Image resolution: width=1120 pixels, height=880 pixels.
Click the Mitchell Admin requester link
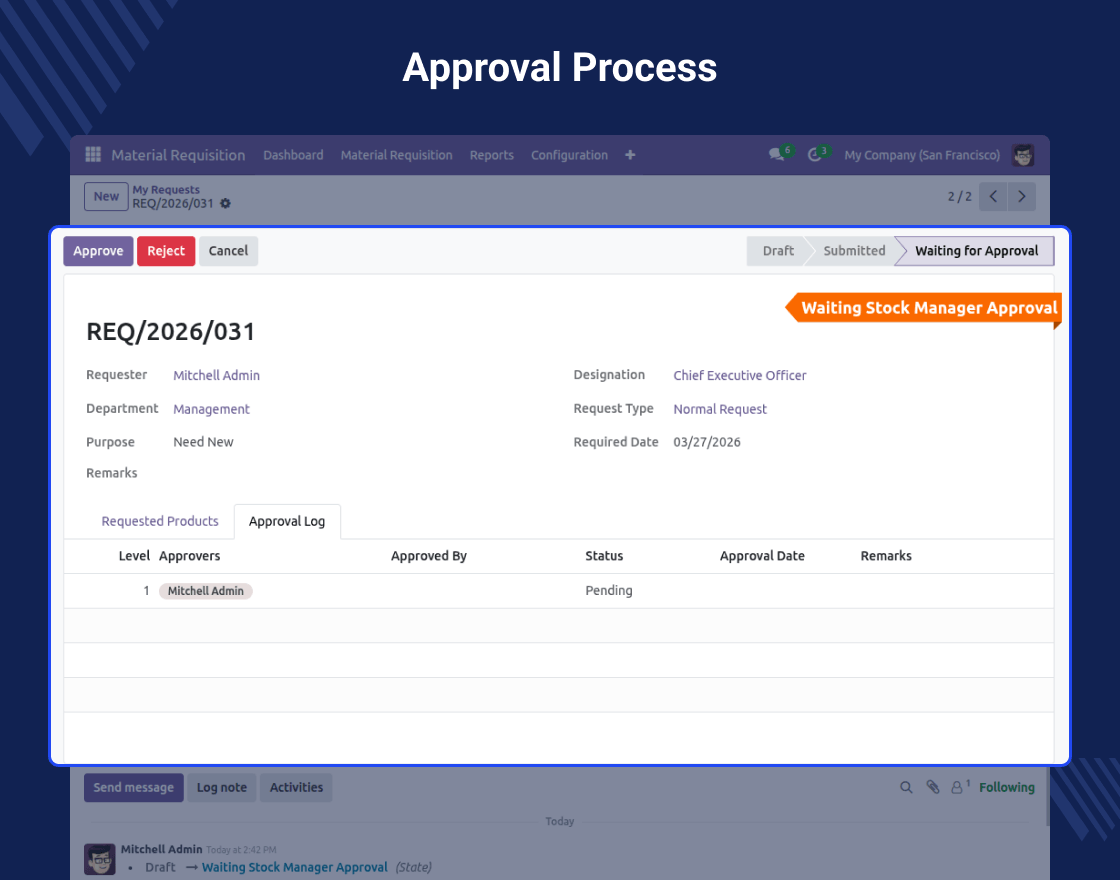pyautogui.click(x=216, y=376)
